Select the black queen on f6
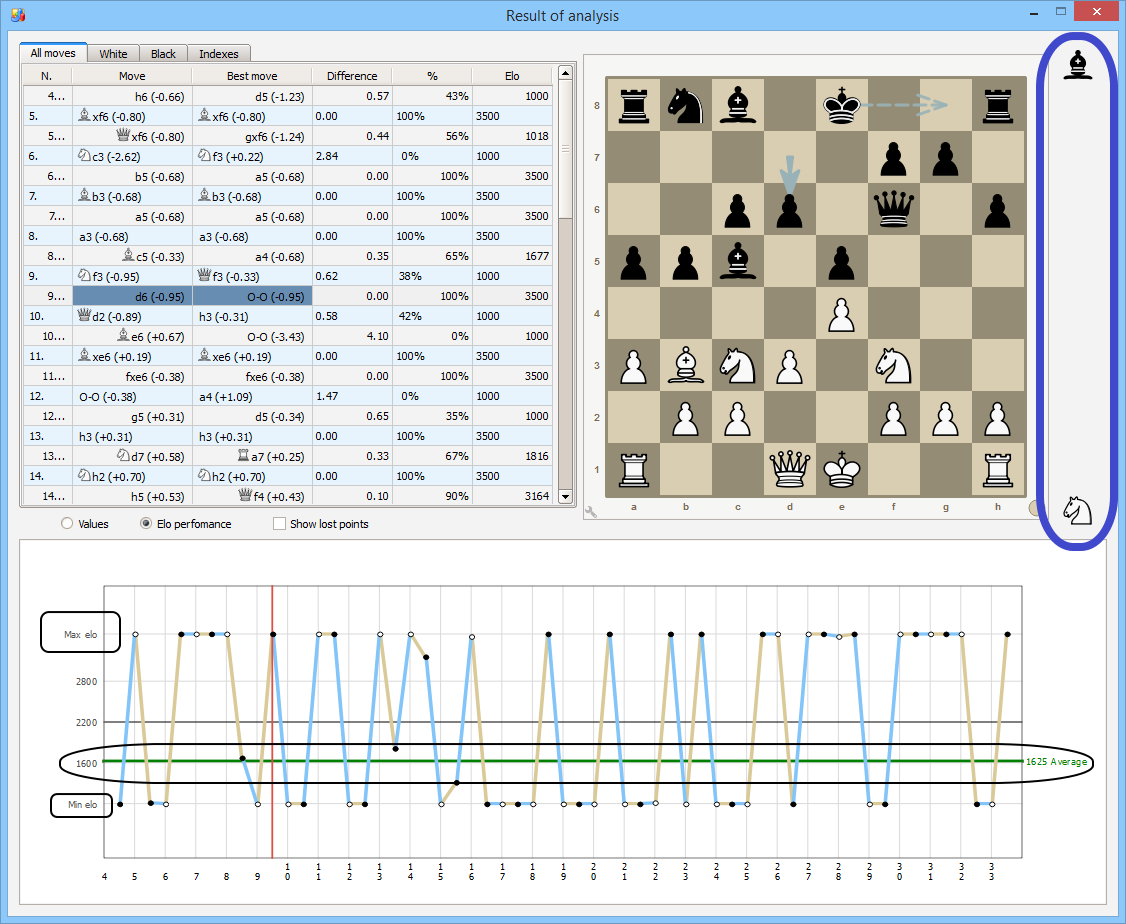 coord(893,209)
